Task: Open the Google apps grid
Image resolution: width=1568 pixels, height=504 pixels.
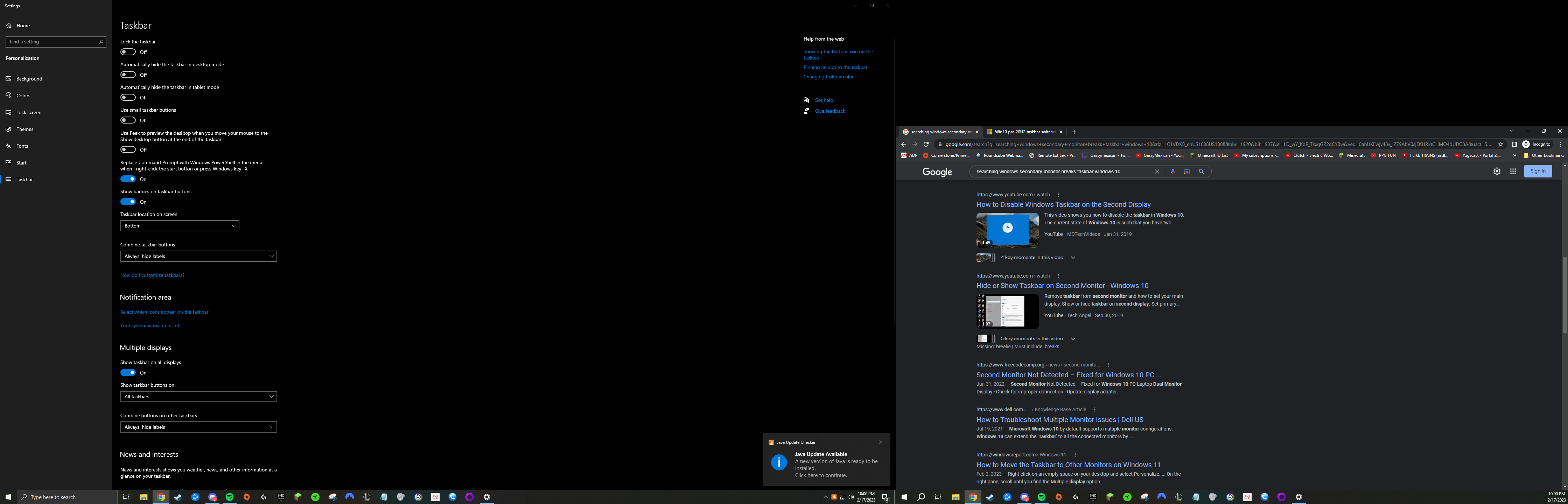Action: [1513, 171]
